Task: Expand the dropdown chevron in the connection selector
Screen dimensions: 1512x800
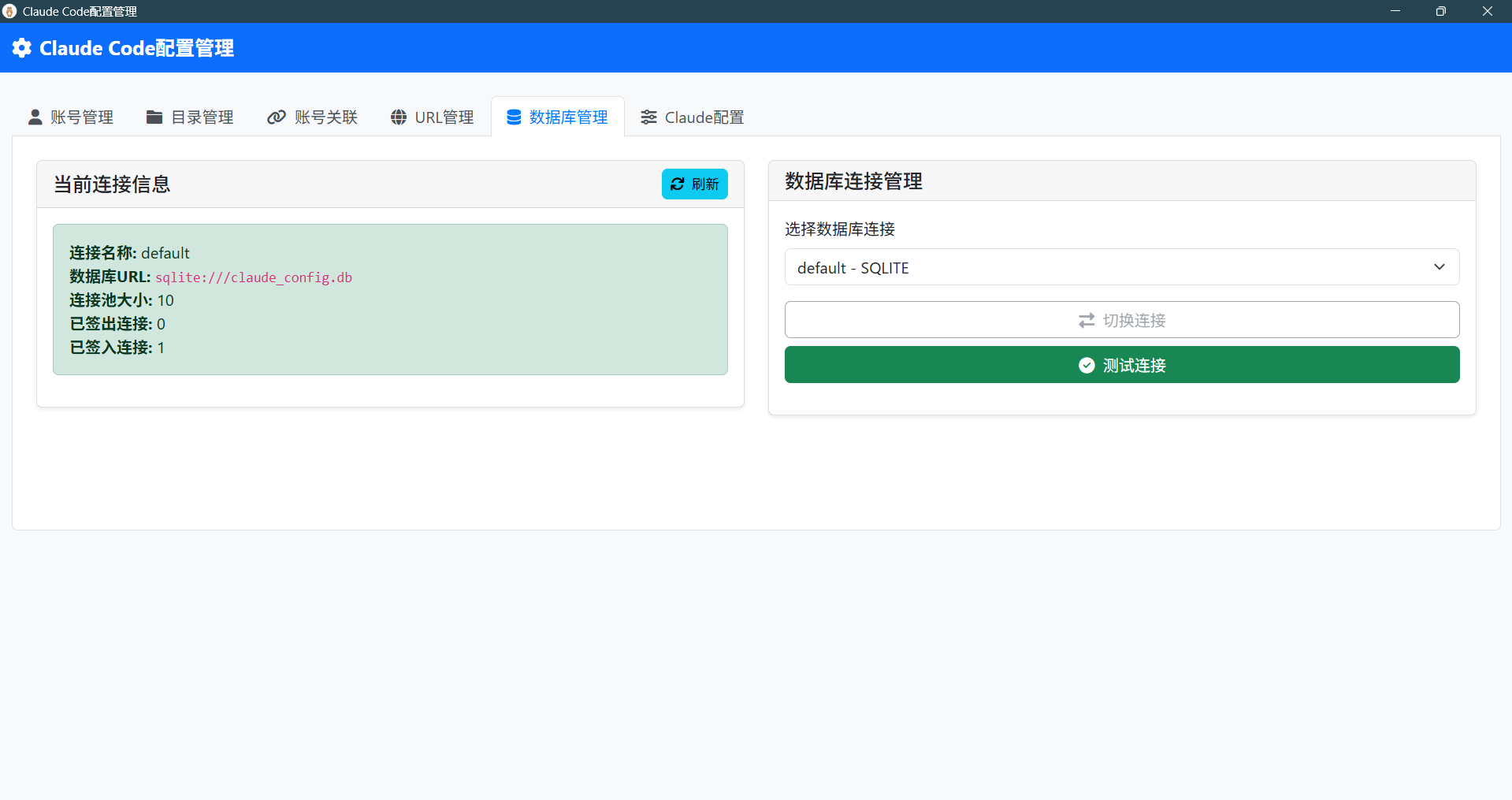Action: (1440, 267)
